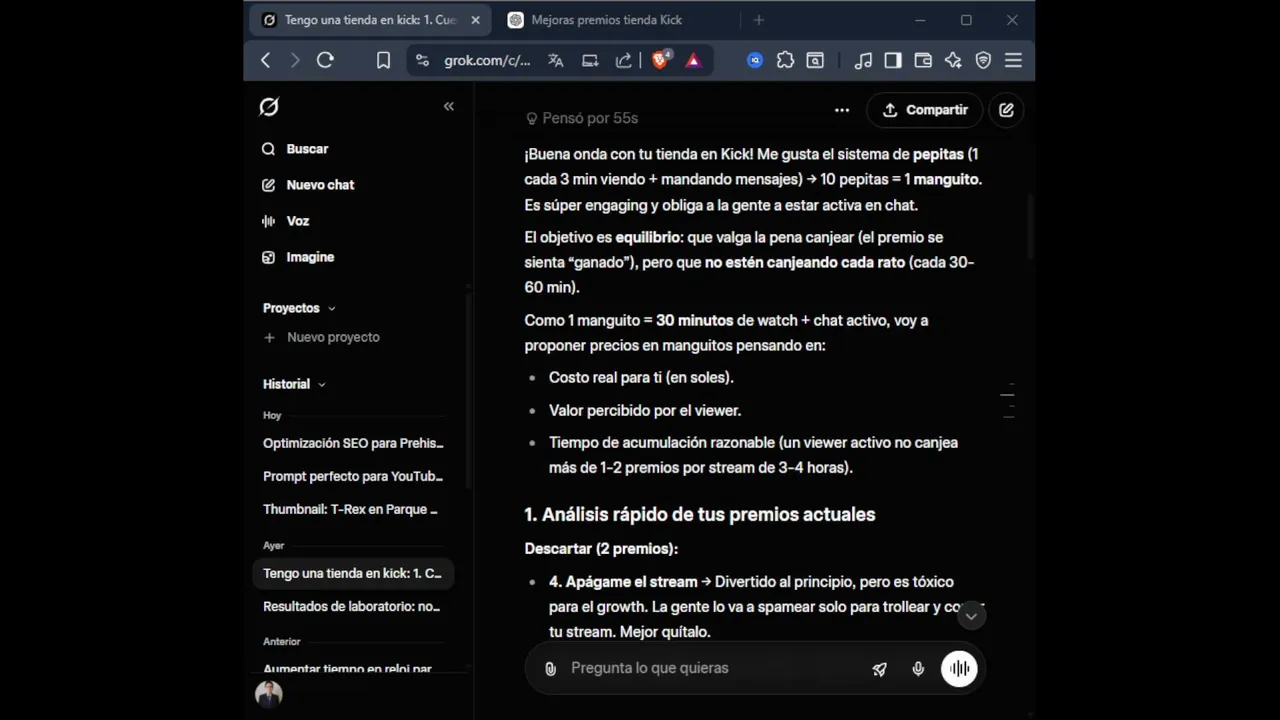1280x720 pixels.
Task: Open chat Resultados de laboratorio
Action: click(x=353, y=606)
